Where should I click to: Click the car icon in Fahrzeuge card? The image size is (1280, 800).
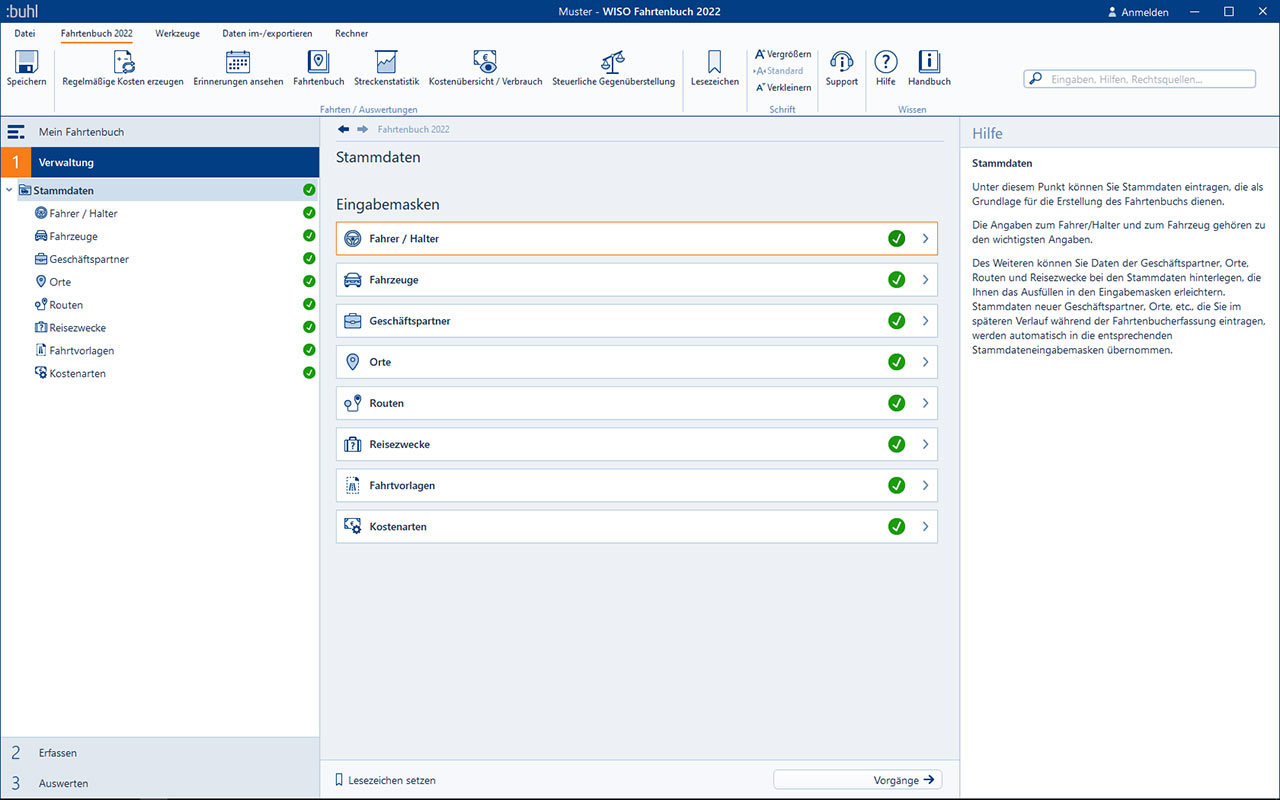pos(352,280)
